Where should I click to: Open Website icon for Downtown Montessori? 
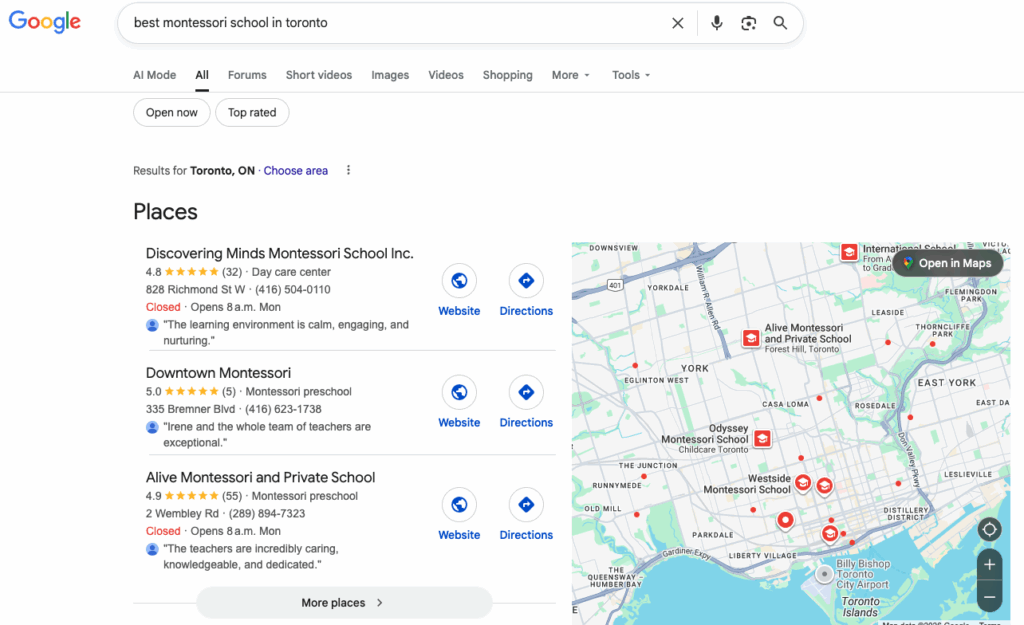click(459, 392)
